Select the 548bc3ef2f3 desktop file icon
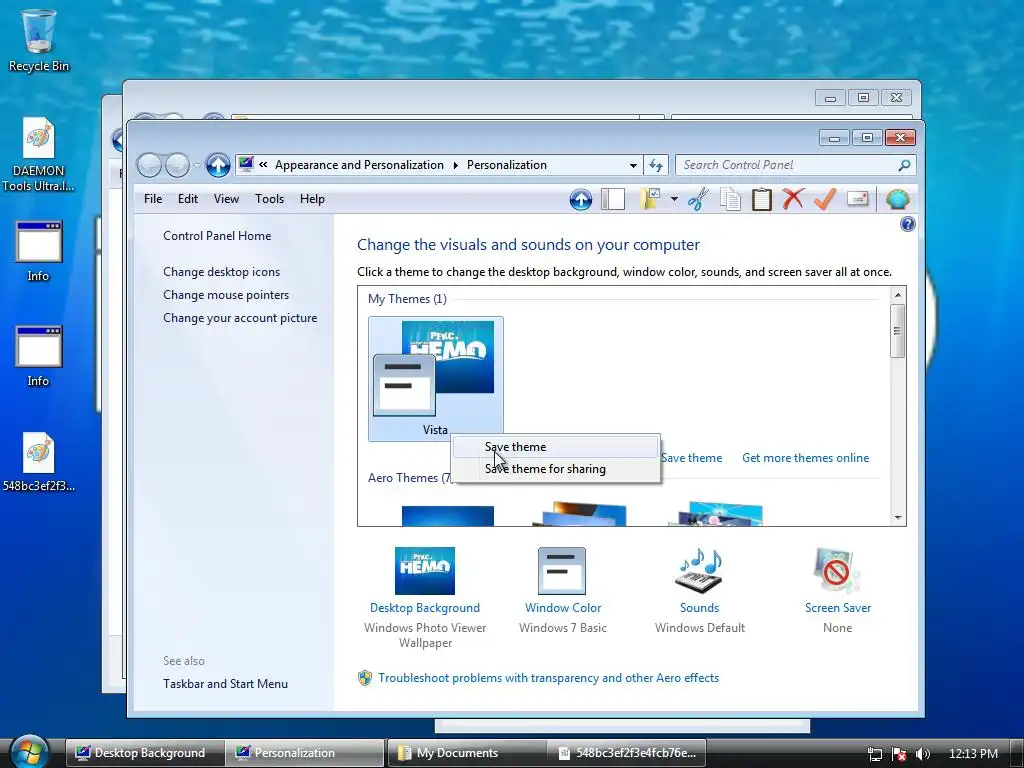The width and height of the screenshot is (1024, 768). pos(39,462)
